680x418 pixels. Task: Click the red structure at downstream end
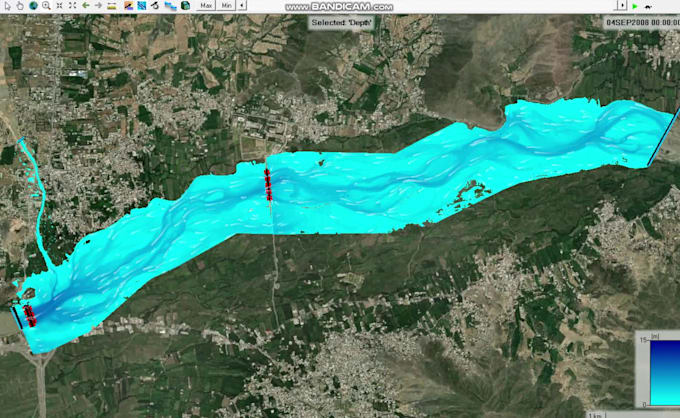point(29,316)
